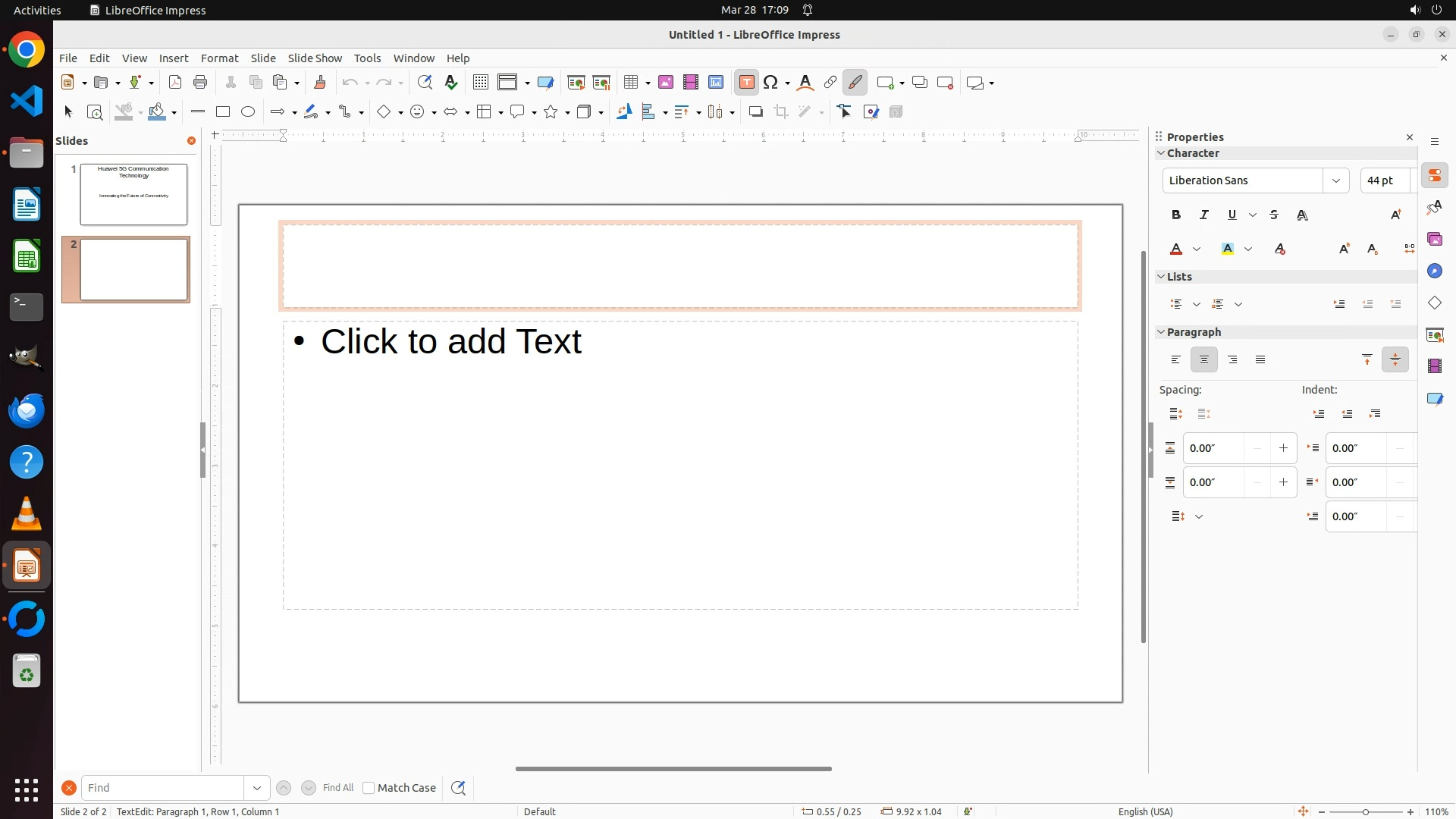The width and height of the screenshot is (1456, 819).
Task: Click the Find All button
Action: [337, 788]
